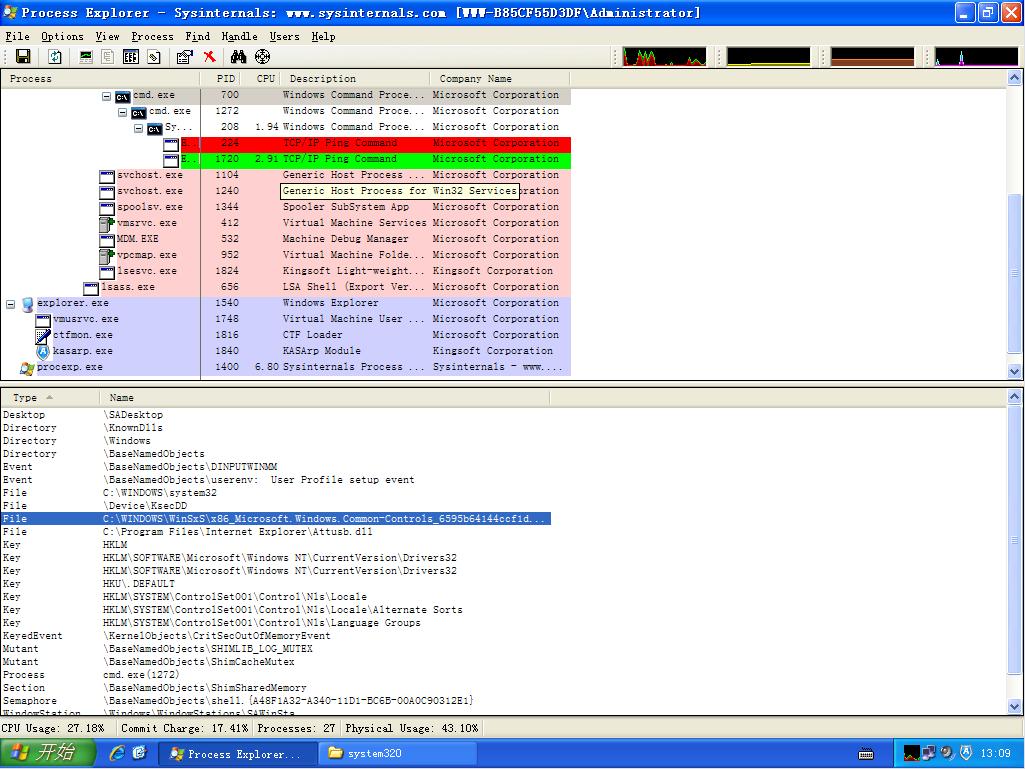Collapse the explorer.exe tree node
Screen dimensions: 1025x769
coord(11,303)
